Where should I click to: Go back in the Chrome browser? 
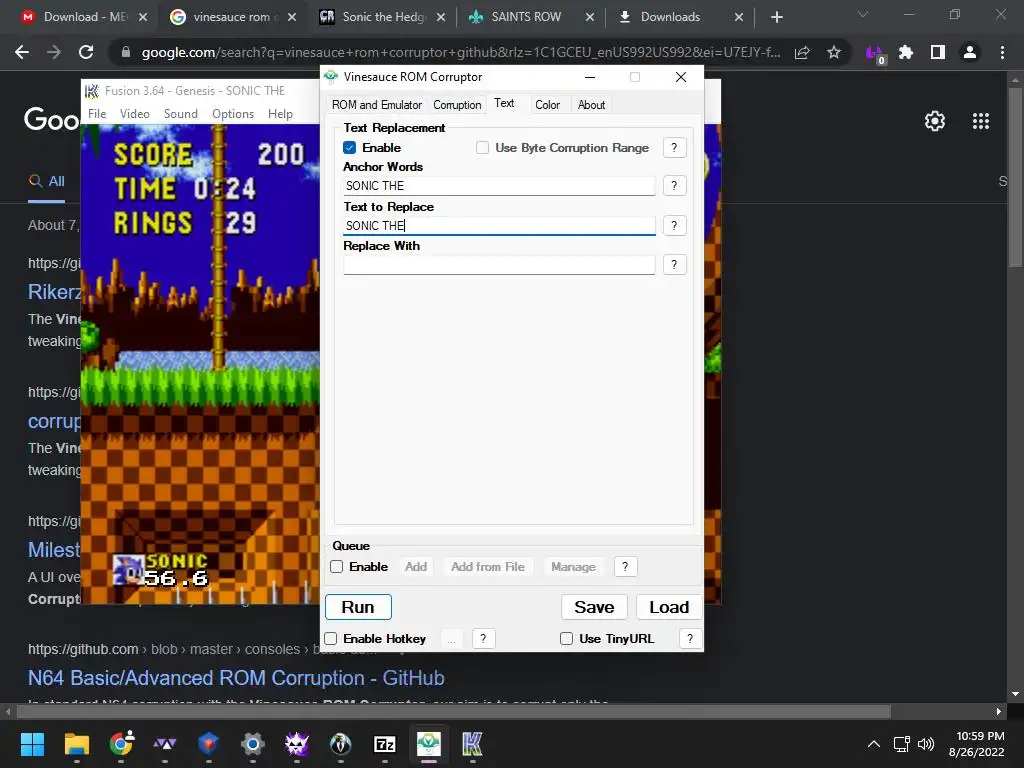[22, 52]
